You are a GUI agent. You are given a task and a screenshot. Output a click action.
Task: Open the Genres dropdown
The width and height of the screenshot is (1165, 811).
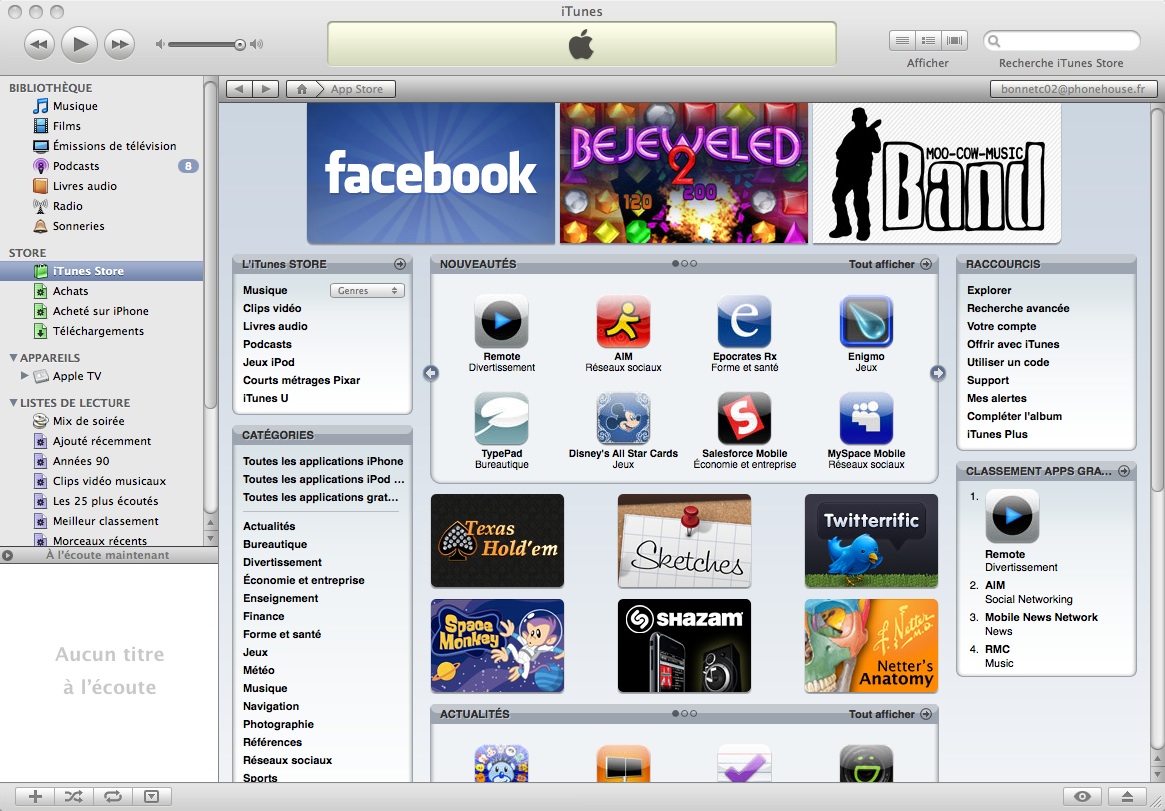click(367, 290)
